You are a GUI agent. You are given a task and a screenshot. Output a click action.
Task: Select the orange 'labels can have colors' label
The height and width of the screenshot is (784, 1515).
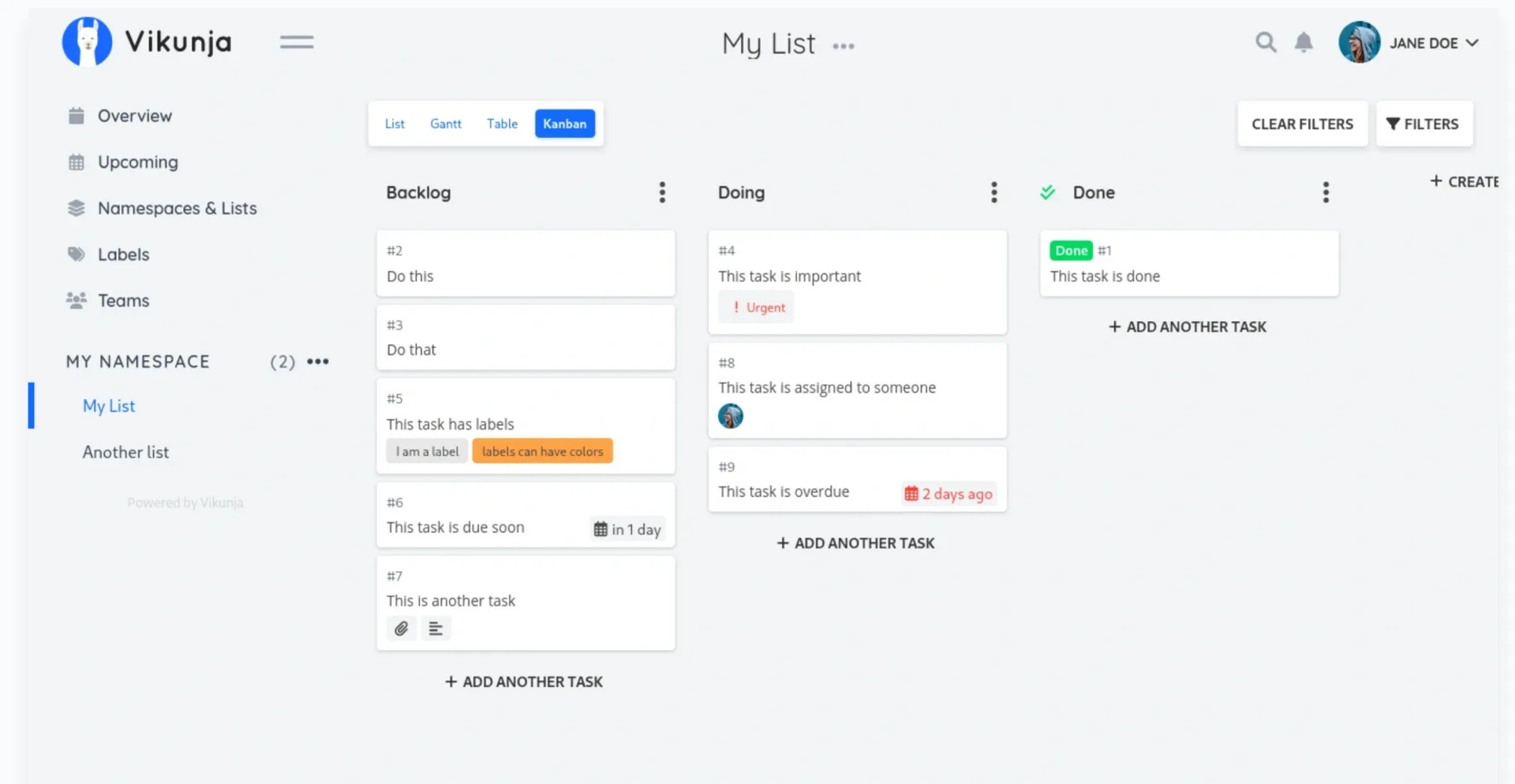542,450
